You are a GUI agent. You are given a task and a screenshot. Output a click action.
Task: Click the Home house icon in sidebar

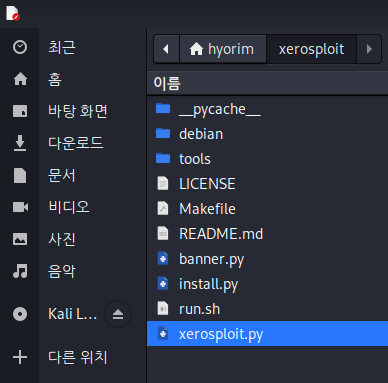20,79
